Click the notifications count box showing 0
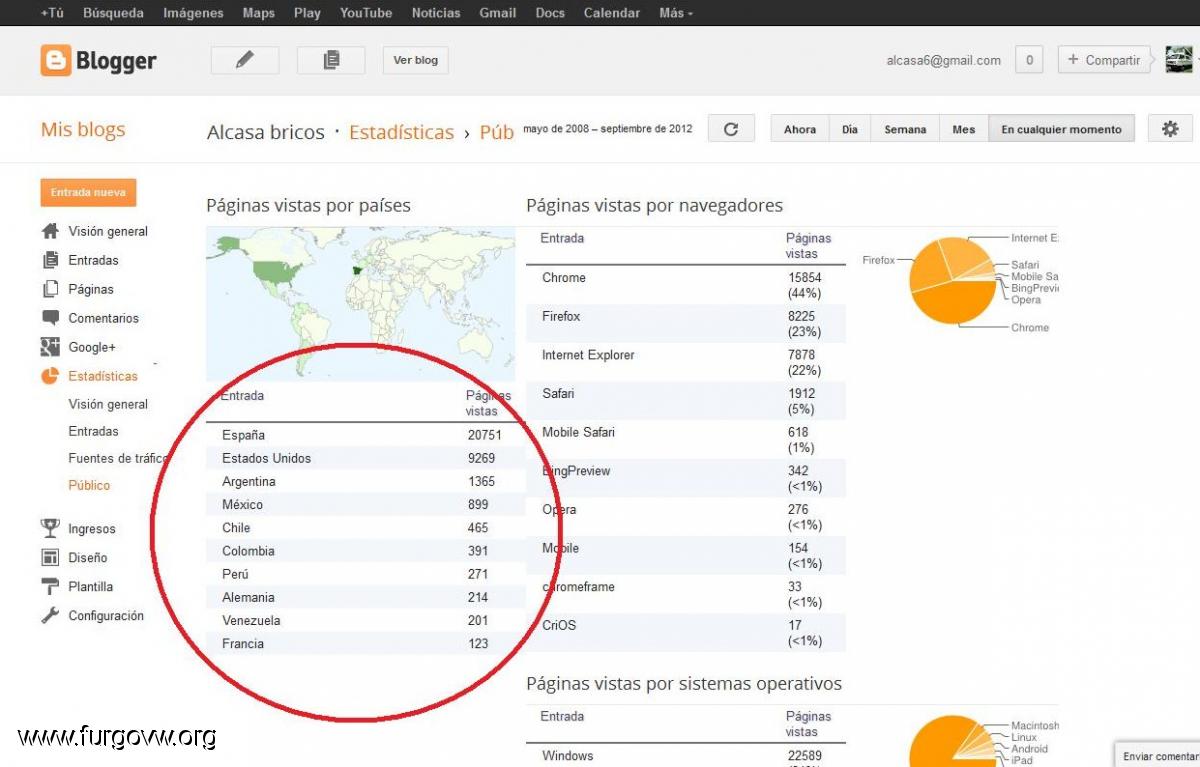This screenshot has width=1200, height=767. [1029, 60]
